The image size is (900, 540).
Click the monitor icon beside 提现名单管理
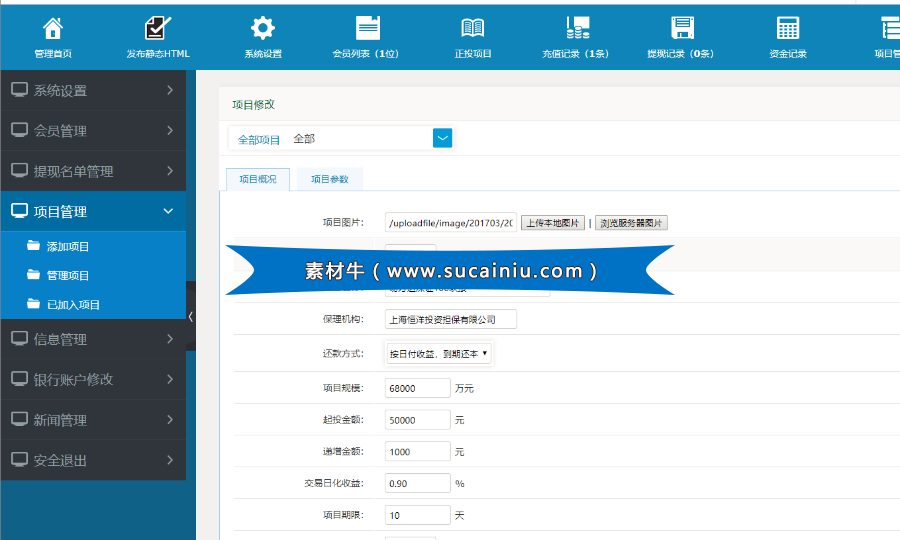click(20, 170)
